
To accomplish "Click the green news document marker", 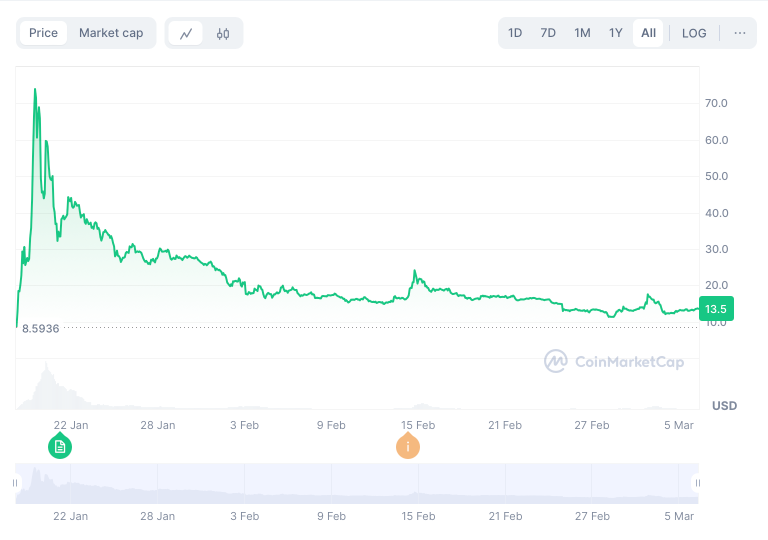I will pos(60,446).
